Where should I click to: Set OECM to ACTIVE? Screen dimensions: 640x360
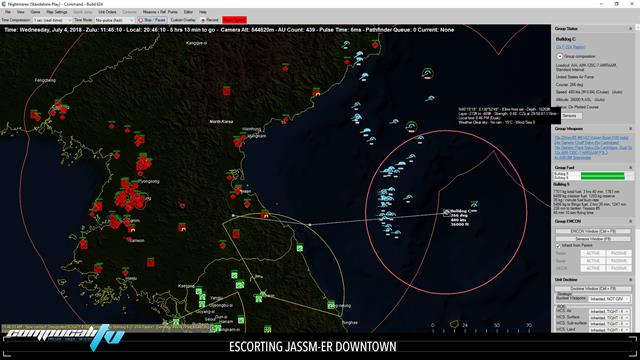pos(593,268)
